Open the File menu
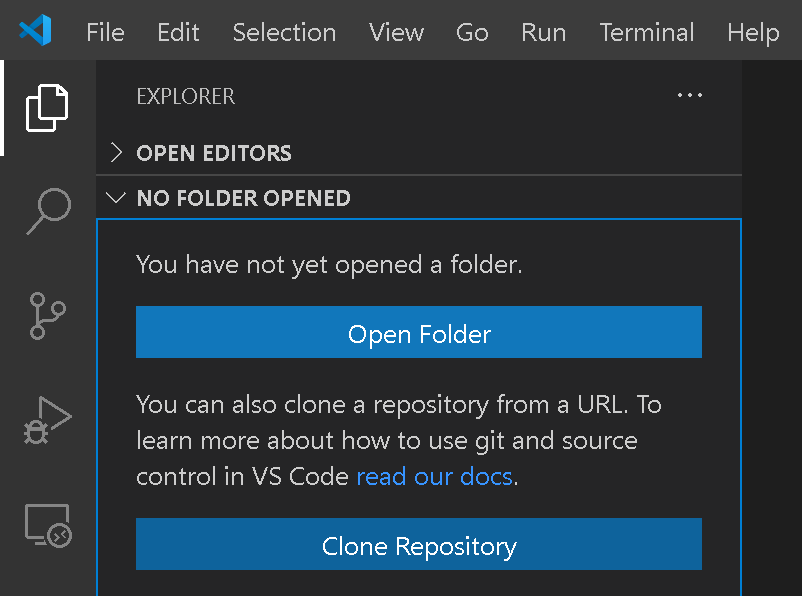802x596 pixels. (x=105, y=32)
